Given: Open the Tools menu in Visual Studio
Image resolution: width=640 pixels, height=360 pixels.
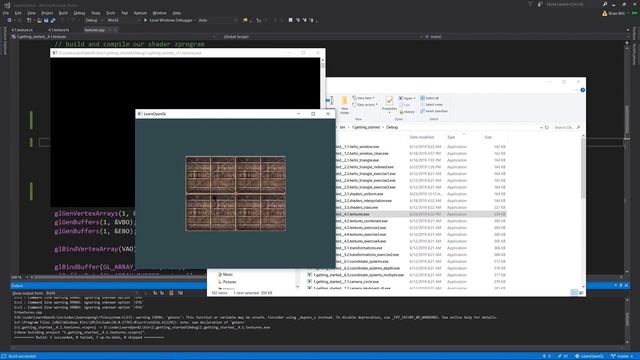Looking at the screenshot, I should pyautogui.click(x=111, y=13).
